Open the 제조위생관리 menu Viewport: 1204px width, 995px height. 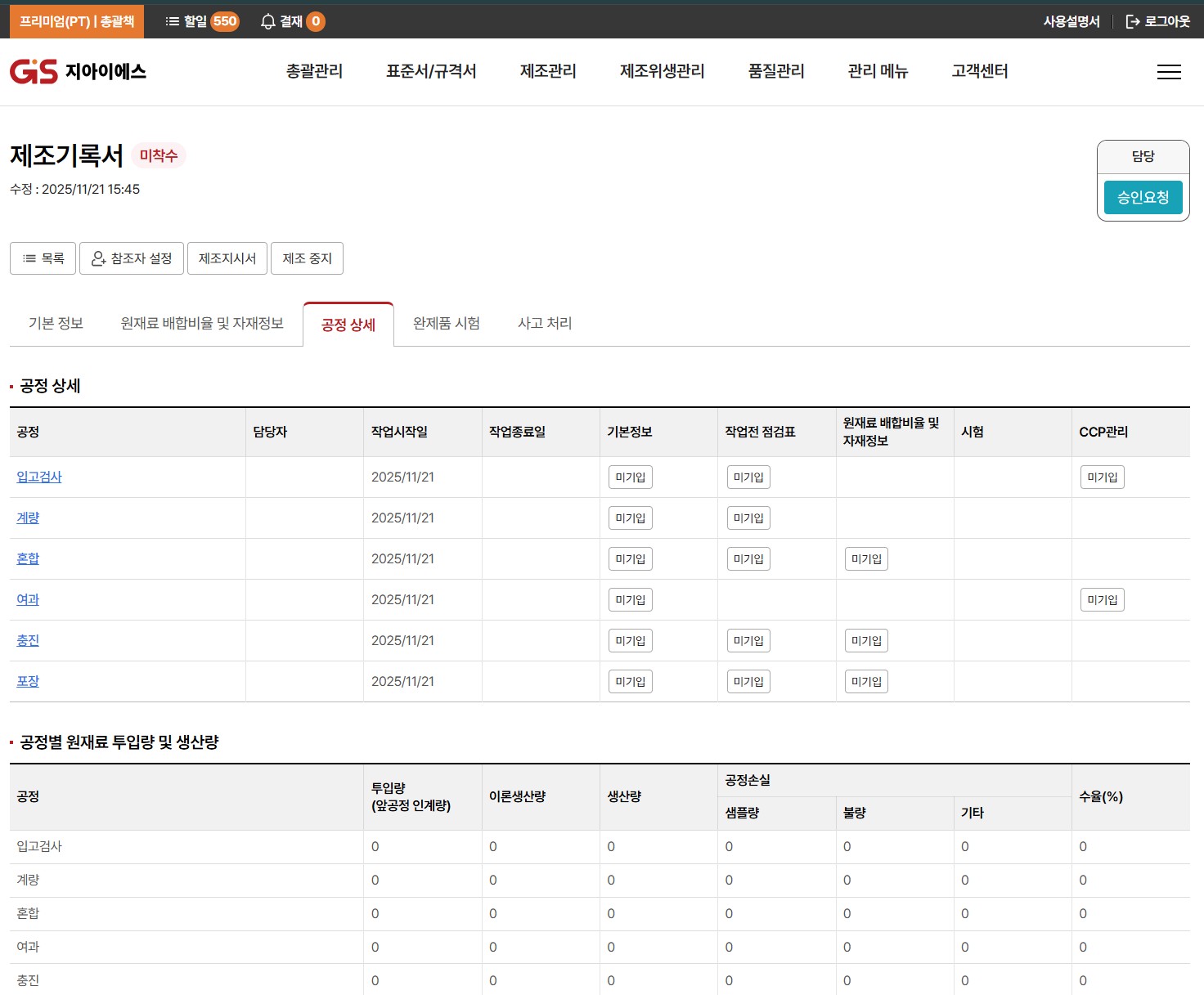[x=662, y=71]
